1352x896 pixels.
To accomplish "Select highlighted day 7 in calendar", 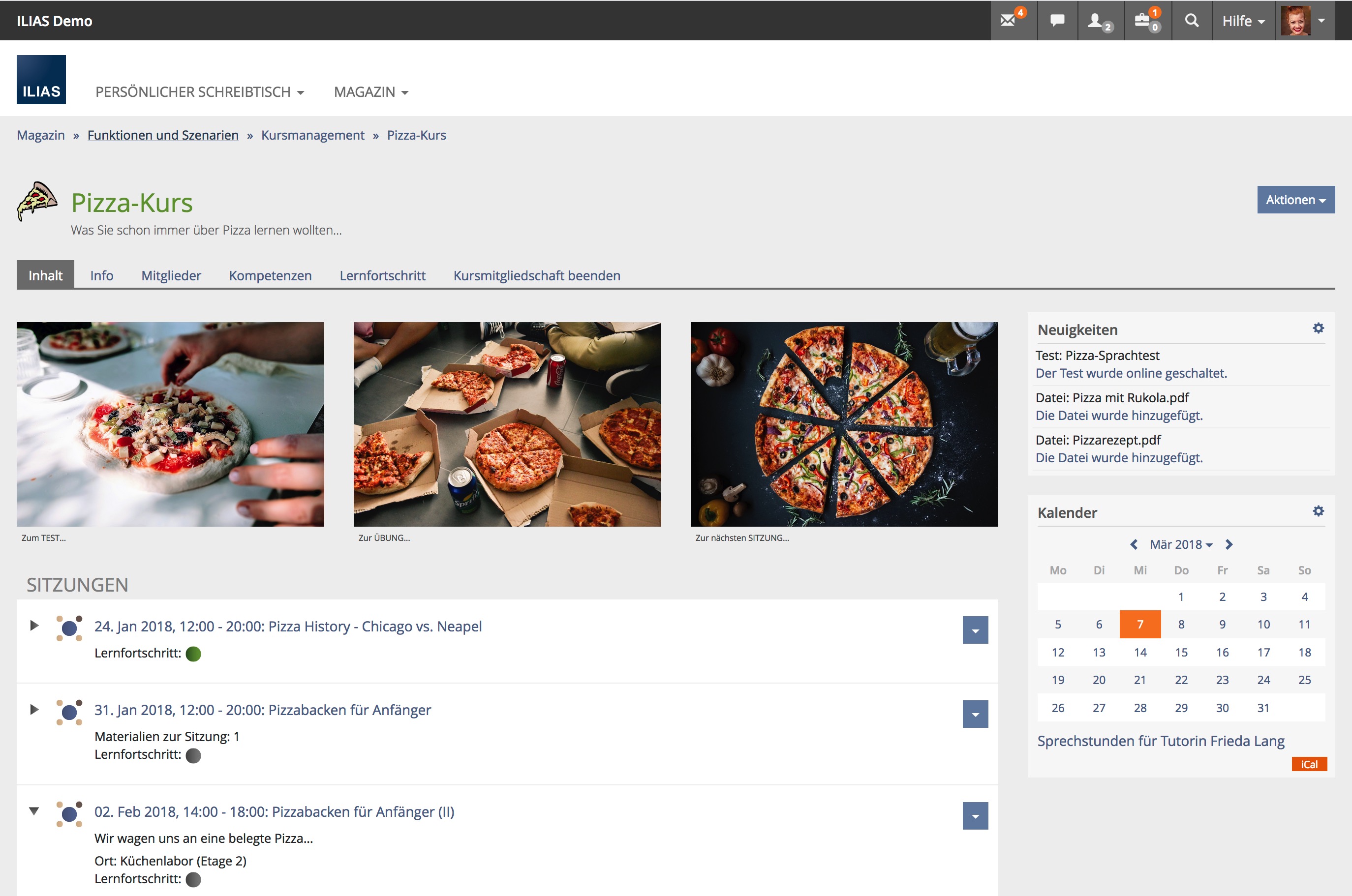I will (x=1140, y=624).
